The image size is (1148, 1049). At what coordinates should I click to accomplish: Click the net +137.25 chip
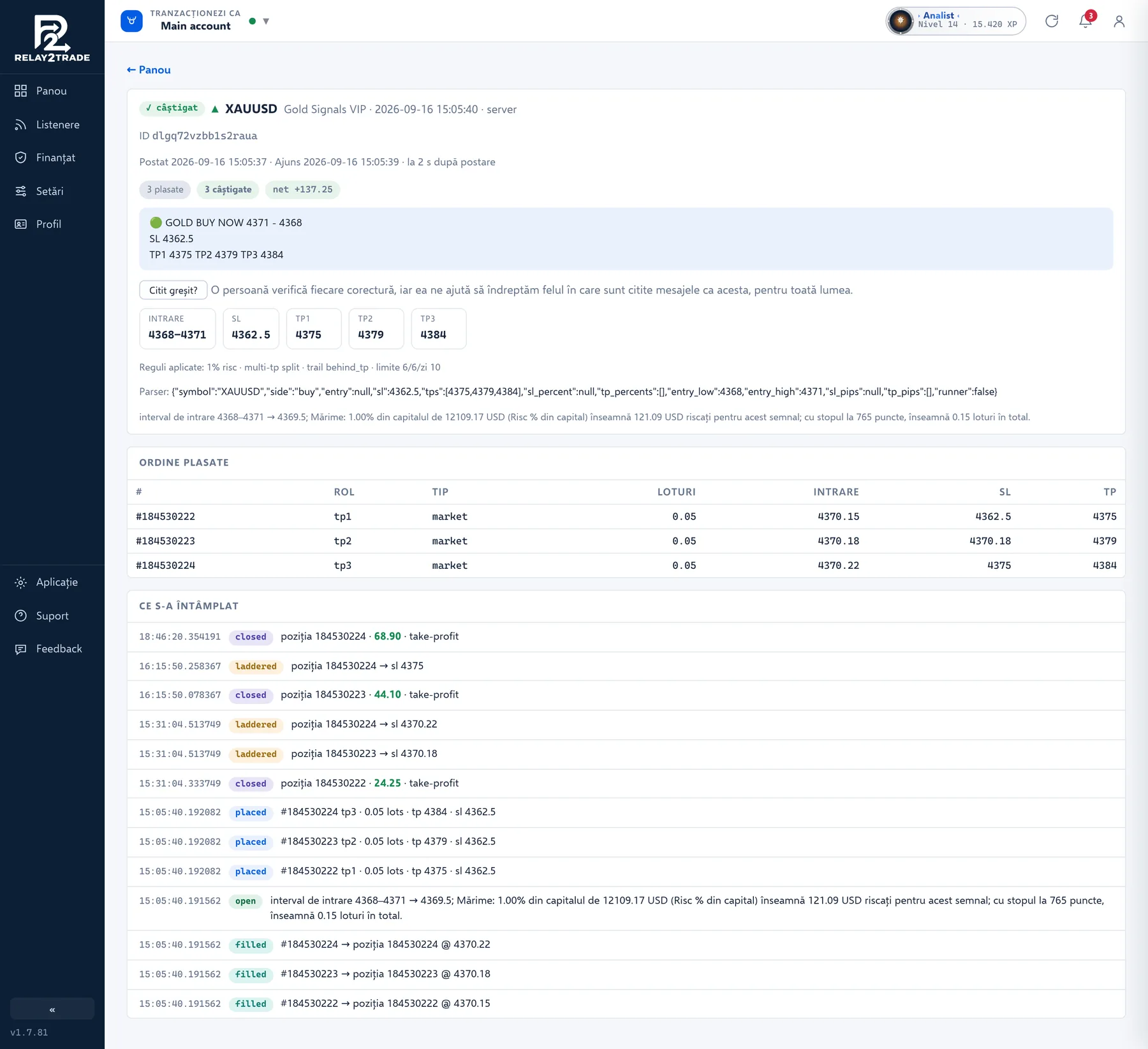point(302,189)
